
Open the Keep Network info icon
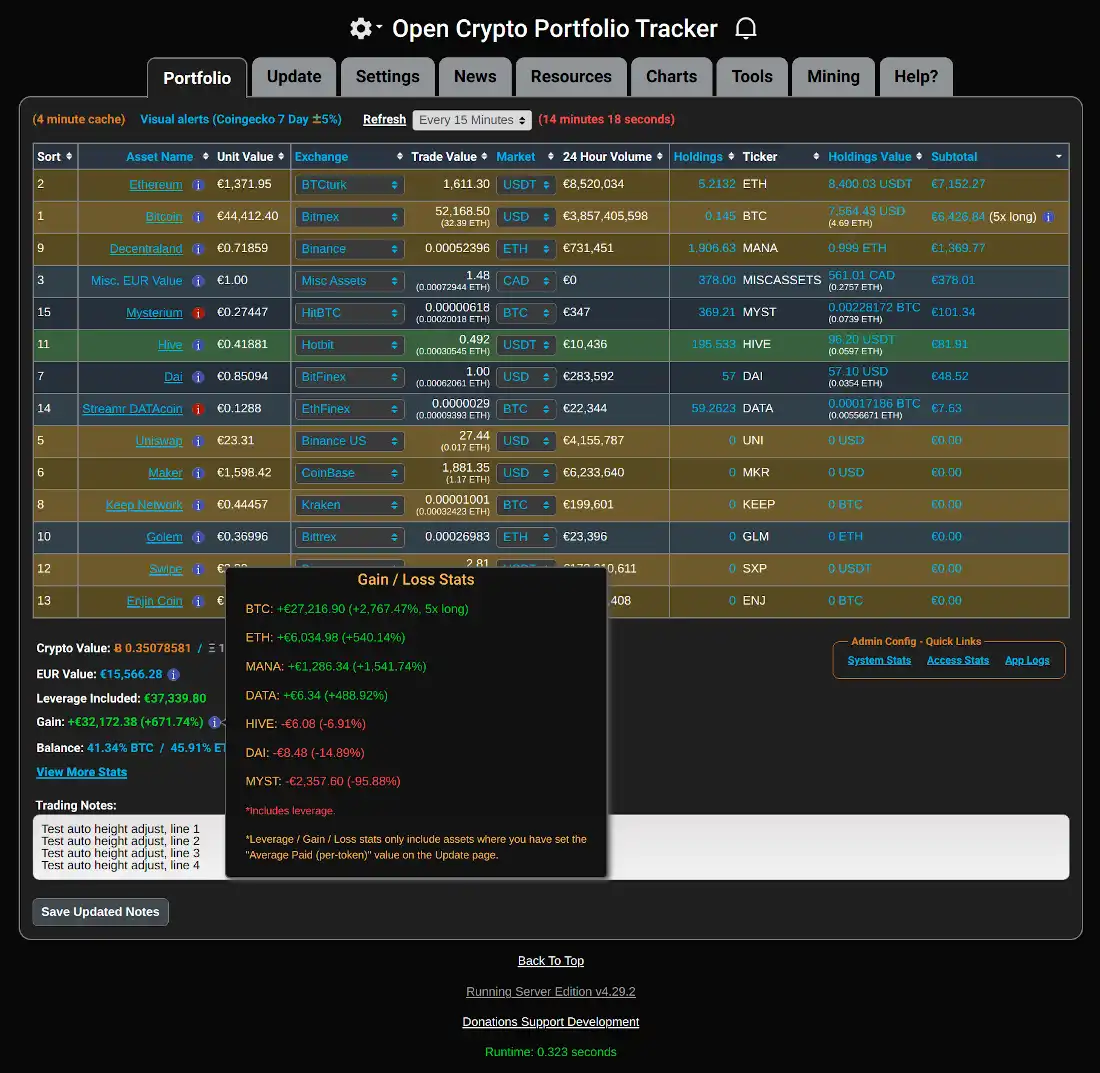(199, 506)
